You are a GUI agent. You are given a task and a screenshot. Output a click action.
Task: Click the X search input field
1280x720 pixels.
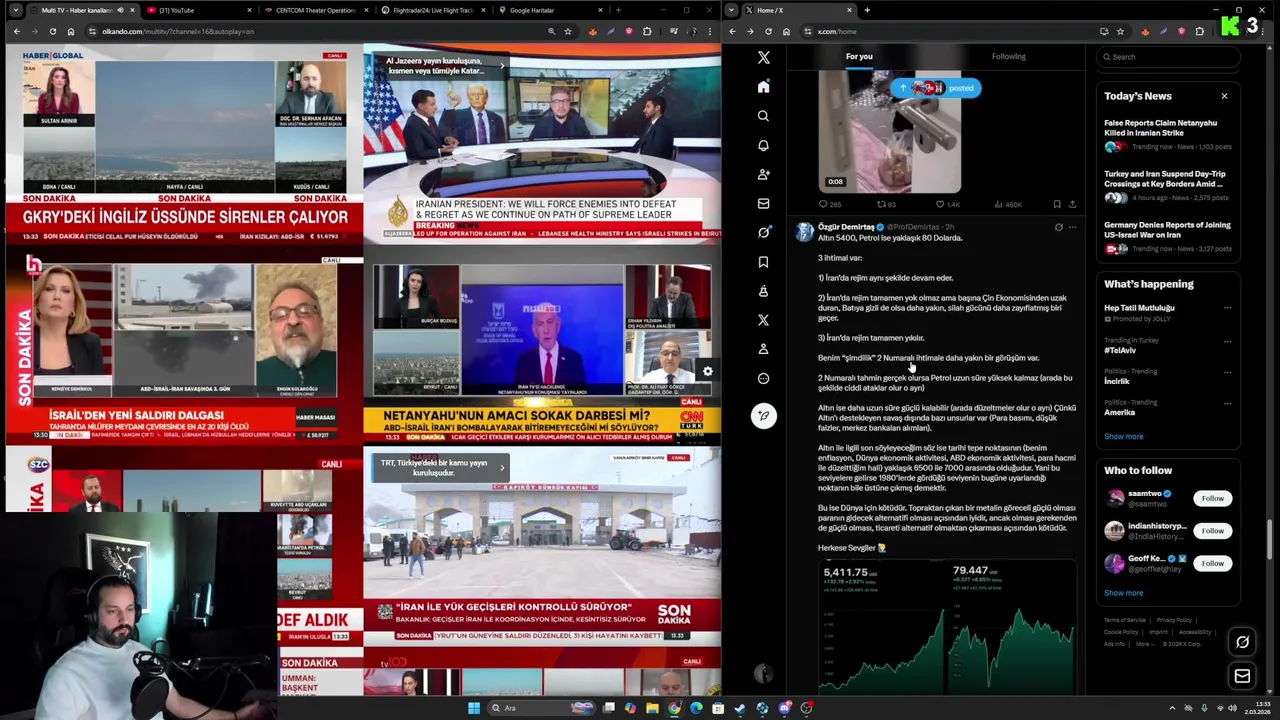(1168, 57)
